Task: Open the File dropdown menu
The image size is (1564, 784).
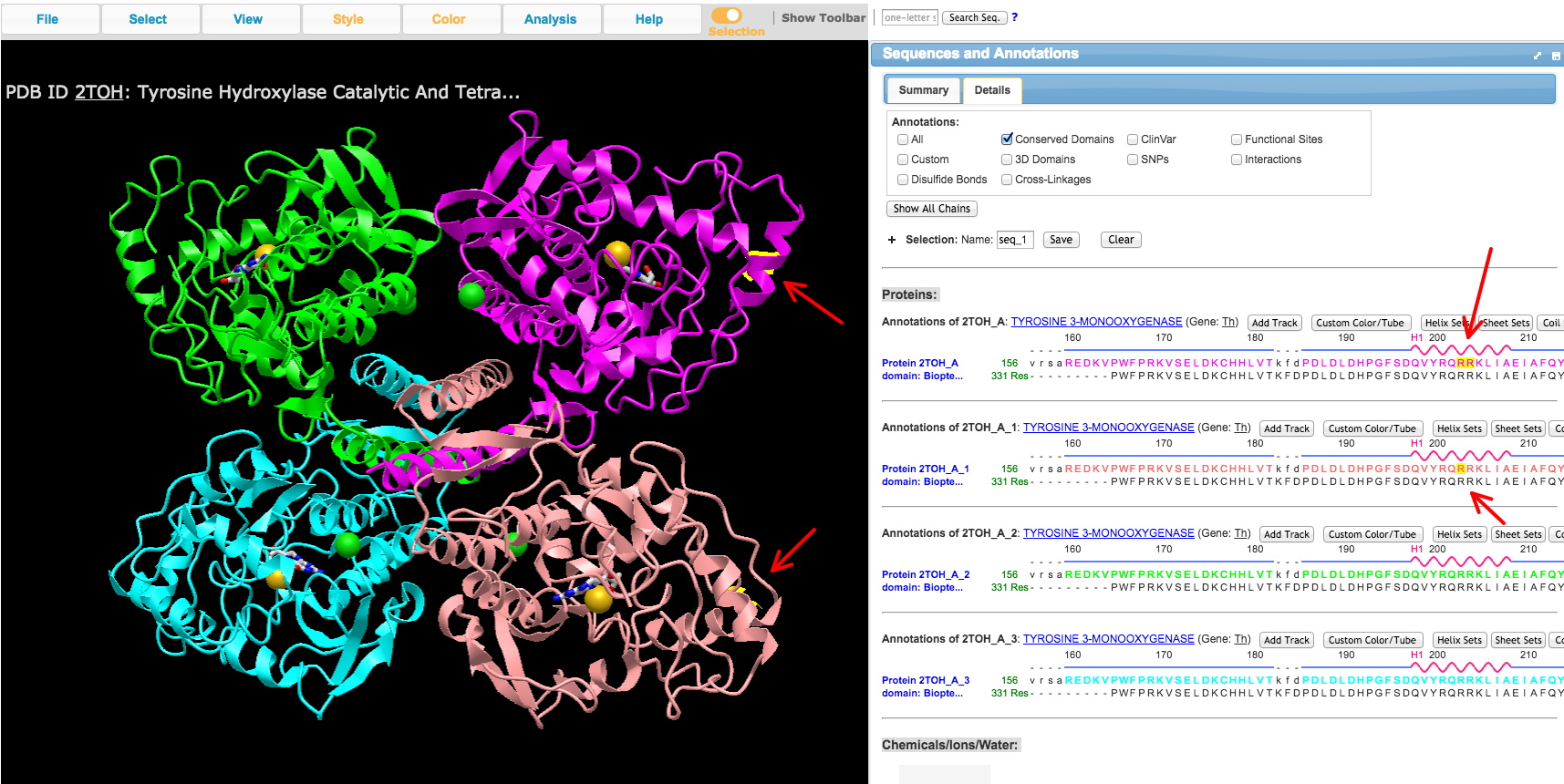Action: pos(47,19)
